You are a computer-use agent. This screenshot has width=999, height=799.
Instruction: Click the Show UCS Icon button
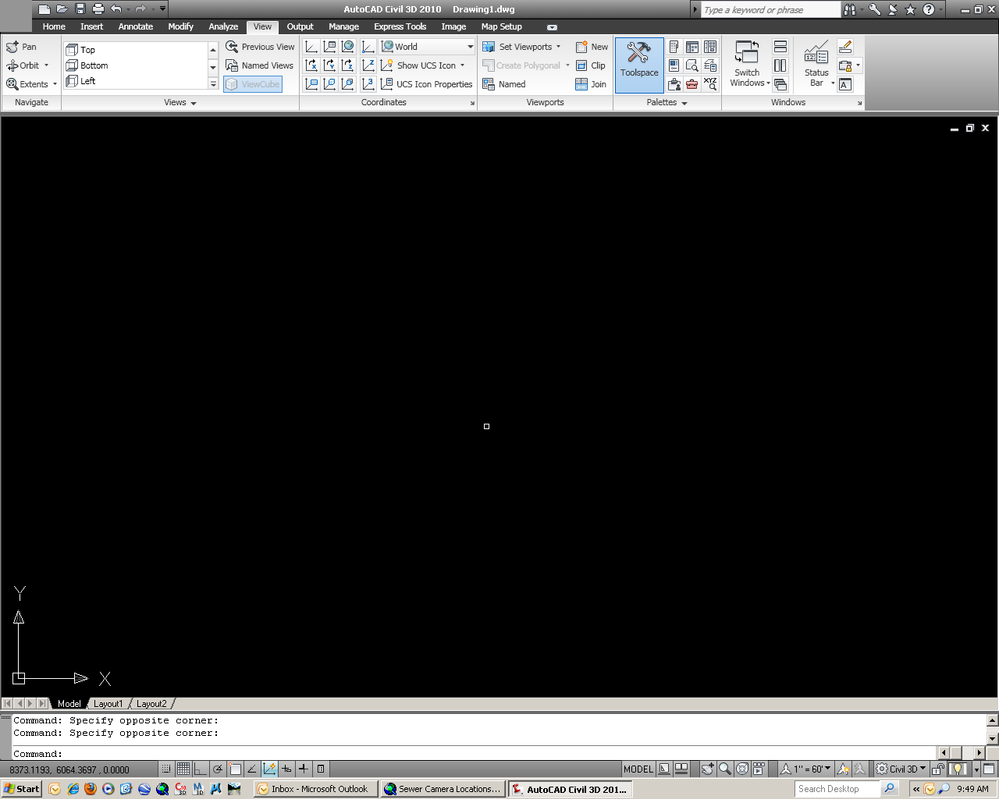click(x=418, y=65)
